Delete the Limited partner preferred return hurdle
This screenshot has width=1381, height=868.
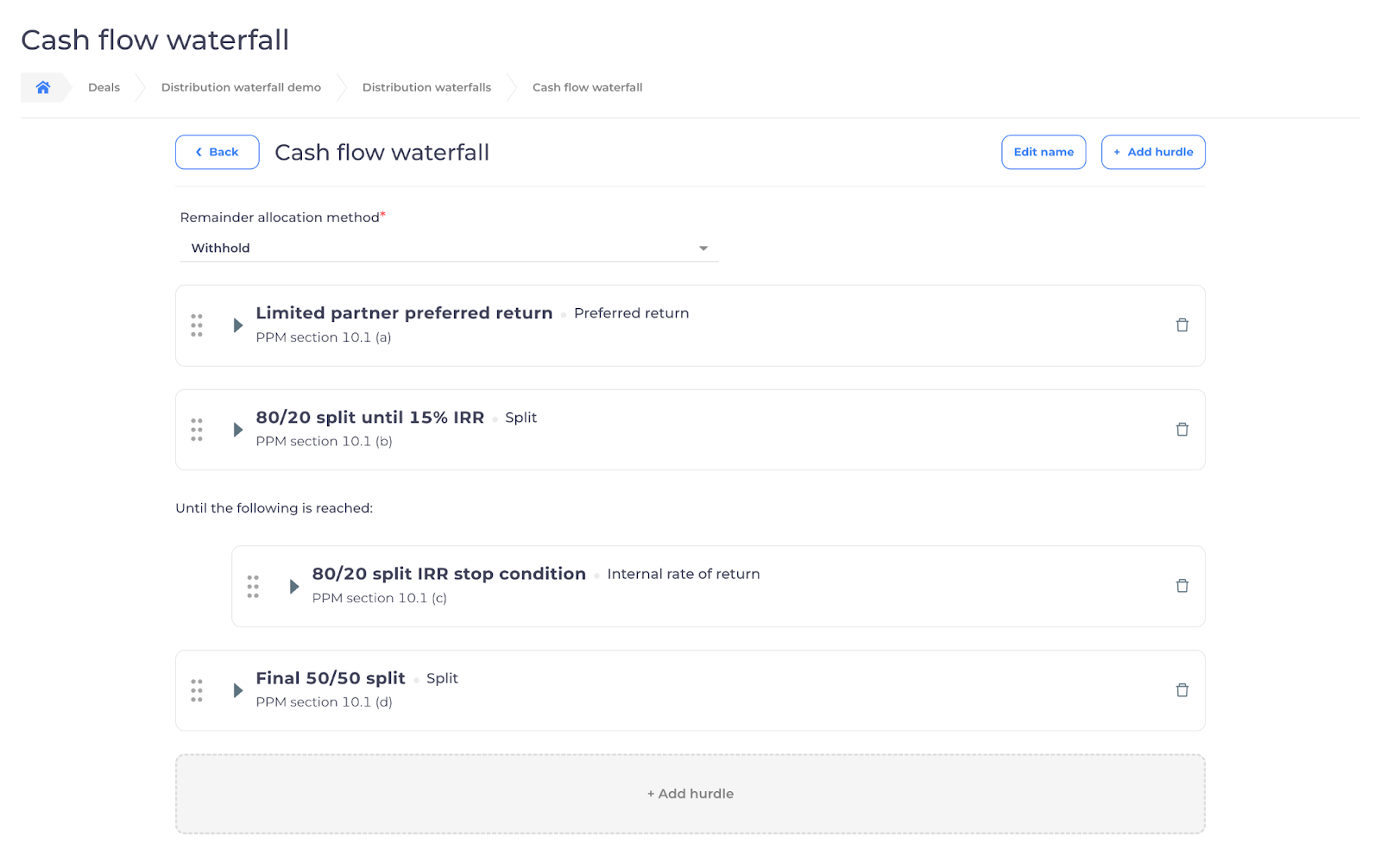point(1182,325)
